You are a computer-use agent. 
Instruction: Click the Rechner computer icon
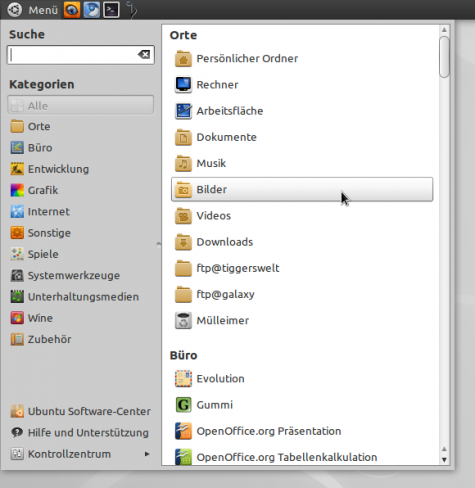[183, 85]
